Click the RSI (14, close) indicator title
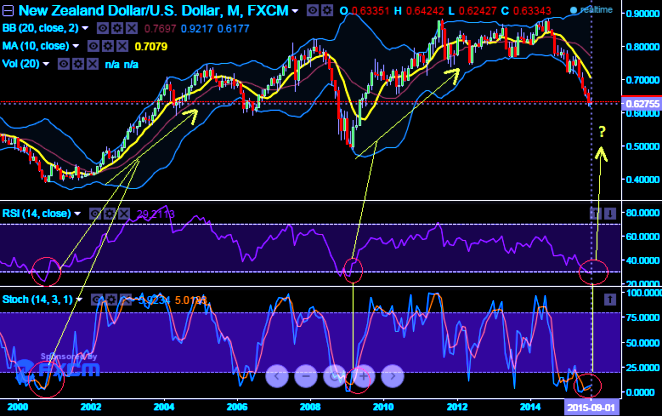 [x=37, y=214]
